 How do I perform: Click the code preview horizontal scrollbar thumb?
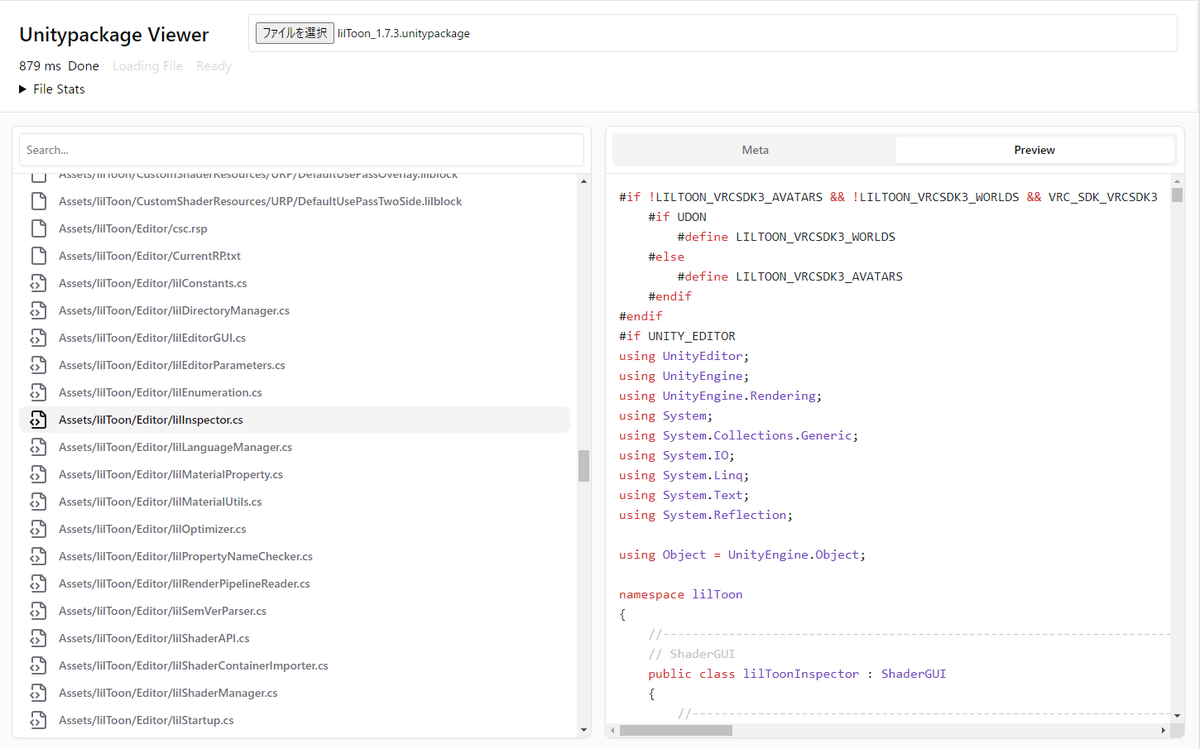(676, 730)
